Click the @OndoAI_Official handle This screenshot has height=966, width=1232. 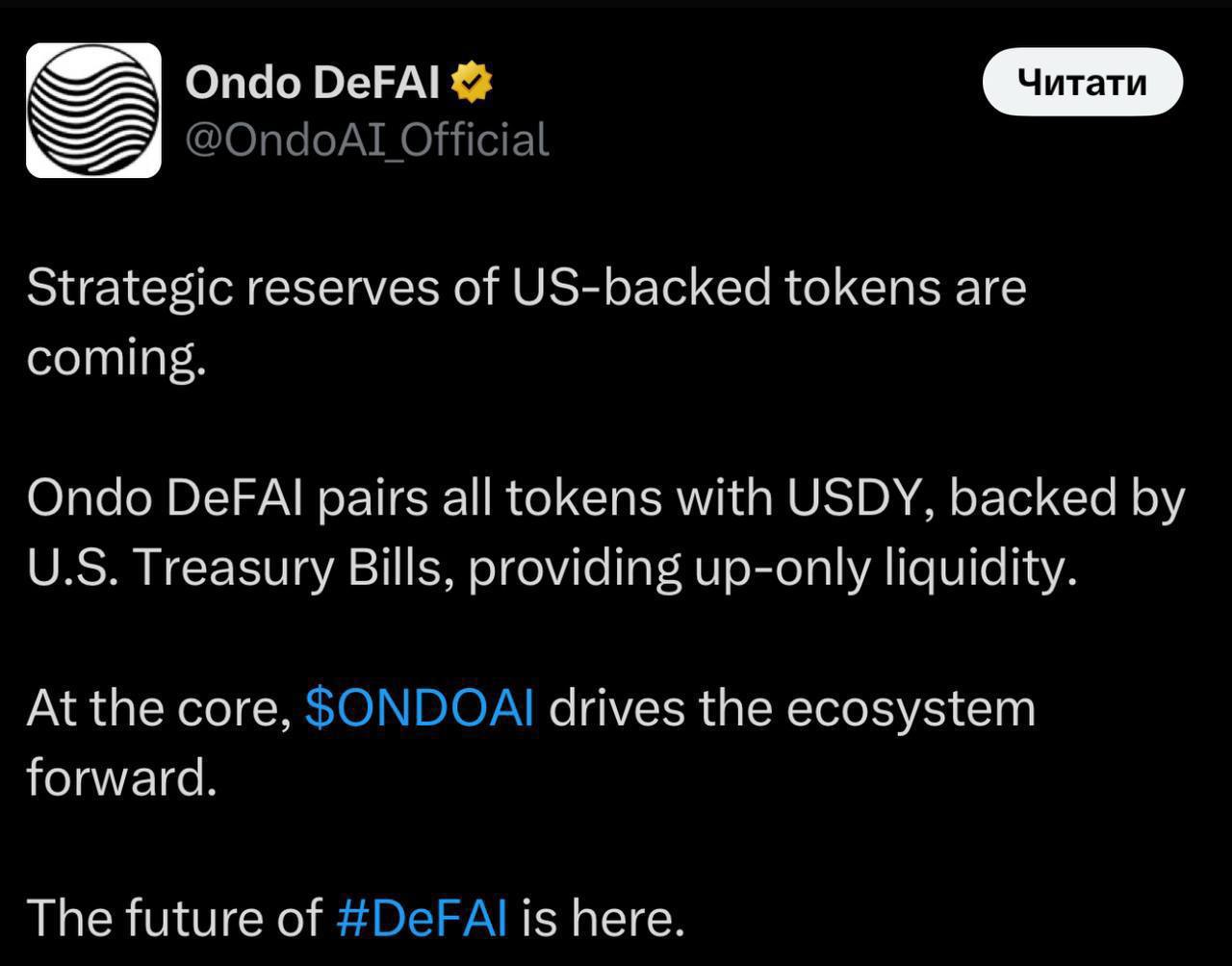point(367,140)
